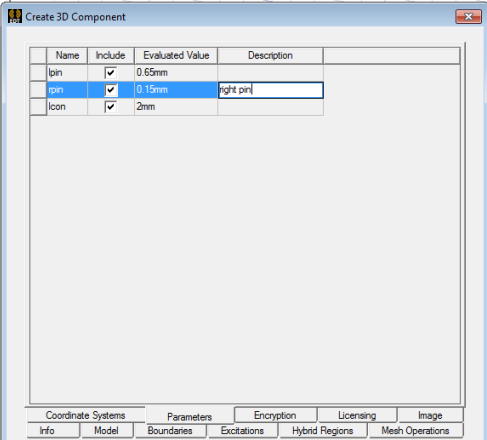
Task: Click the Name column header
Action: (67, 55)
